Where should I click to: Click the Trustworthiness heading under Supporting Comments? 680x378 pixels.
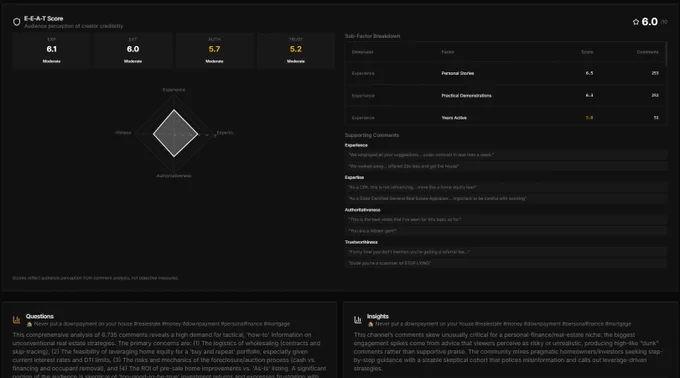click(x=361, y=242)
